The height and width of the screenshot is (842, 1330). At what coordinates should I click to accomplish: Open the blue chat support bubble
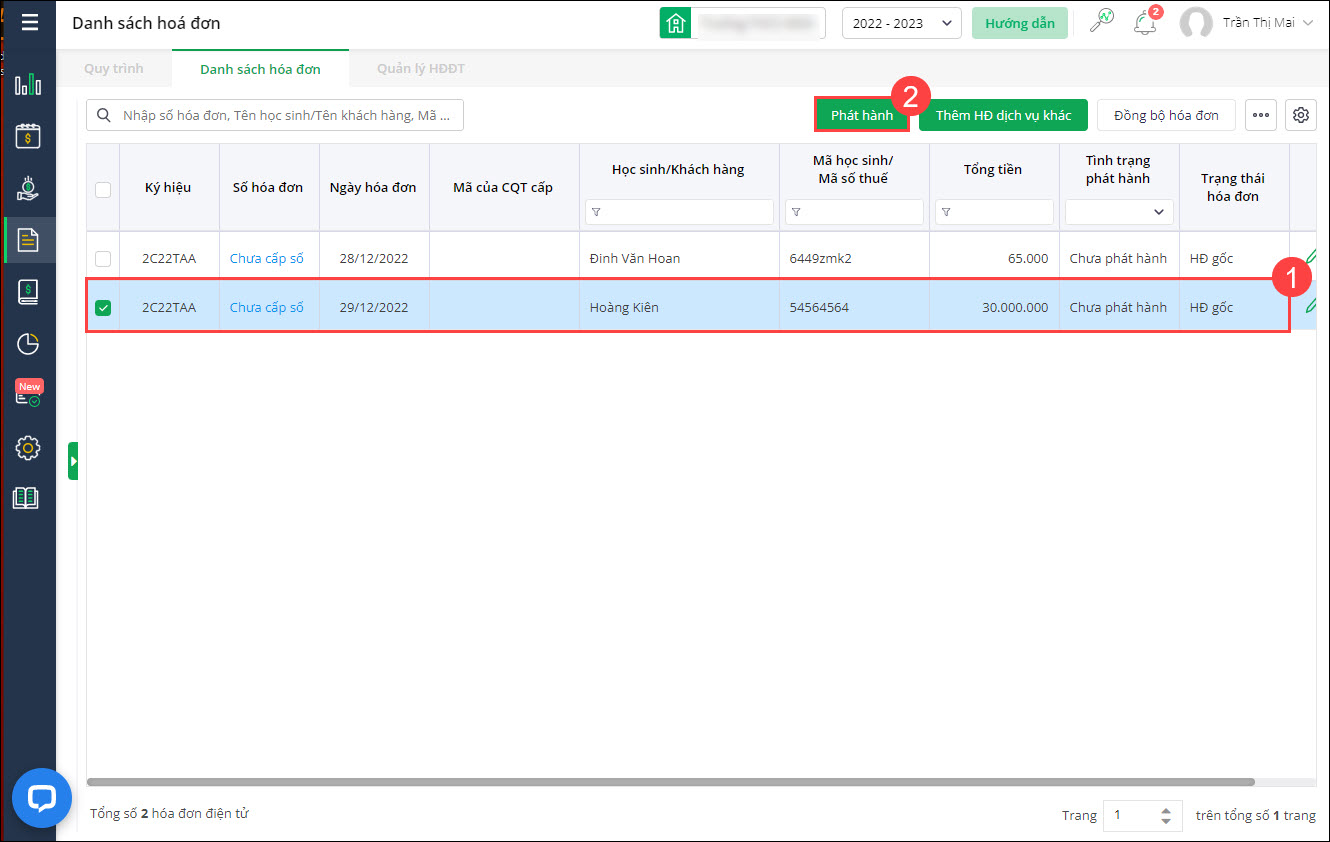click(42, 798)
